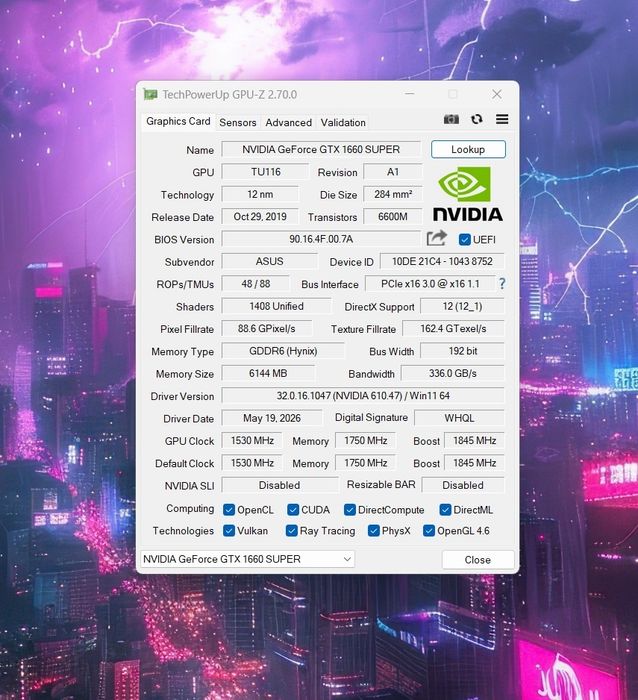Minimize the GPU-Z window
The width and height of the screenshot is (638, 700).
[x=409, y=94]
